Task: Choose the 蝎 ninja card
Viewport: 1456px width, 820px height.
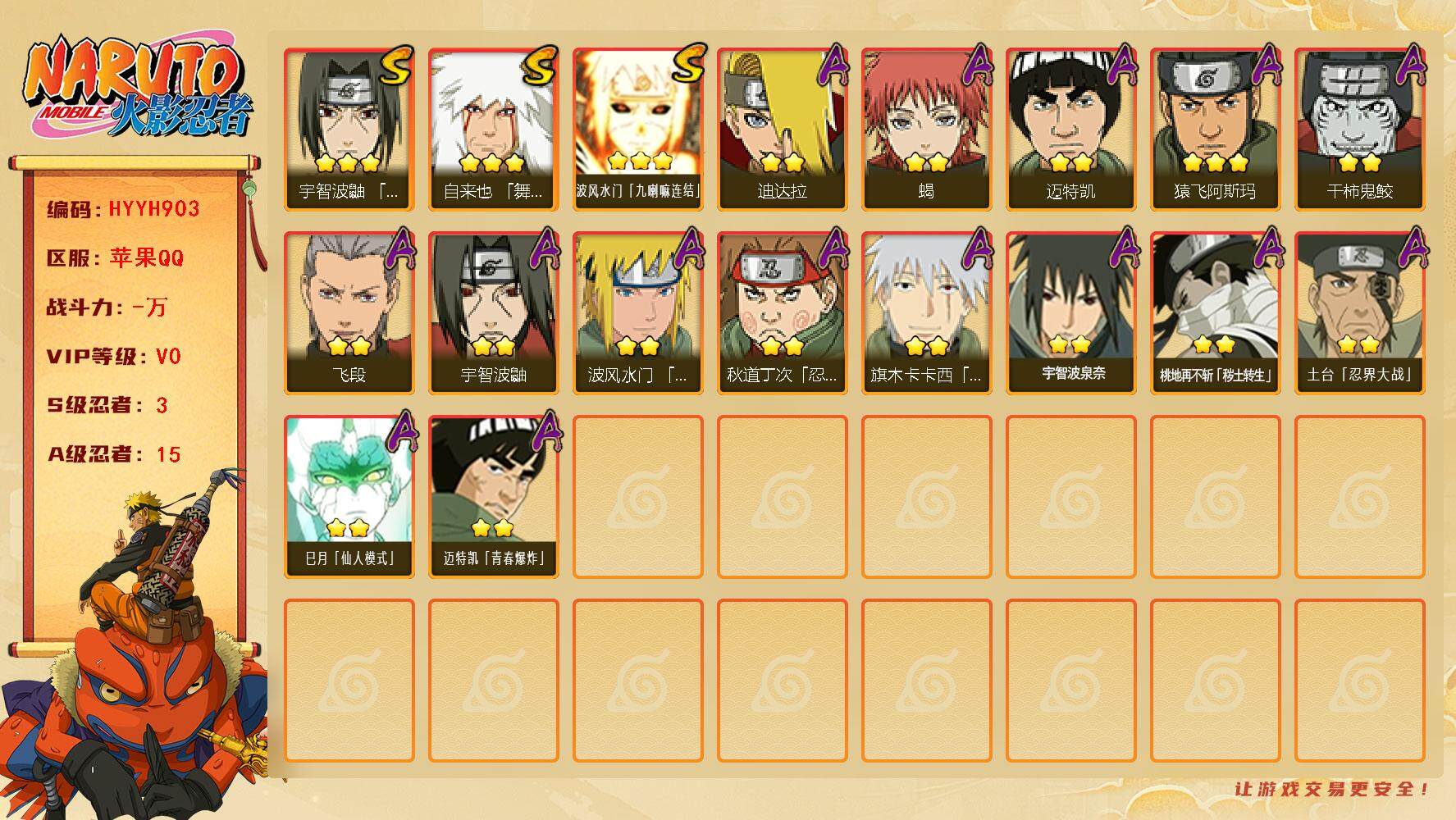Action: [x=926, y=130]
